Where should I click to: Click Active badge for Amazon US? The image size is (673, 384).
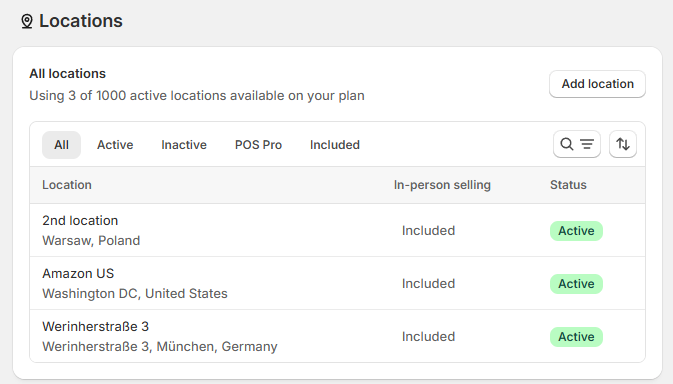click(x=576, y=284)
